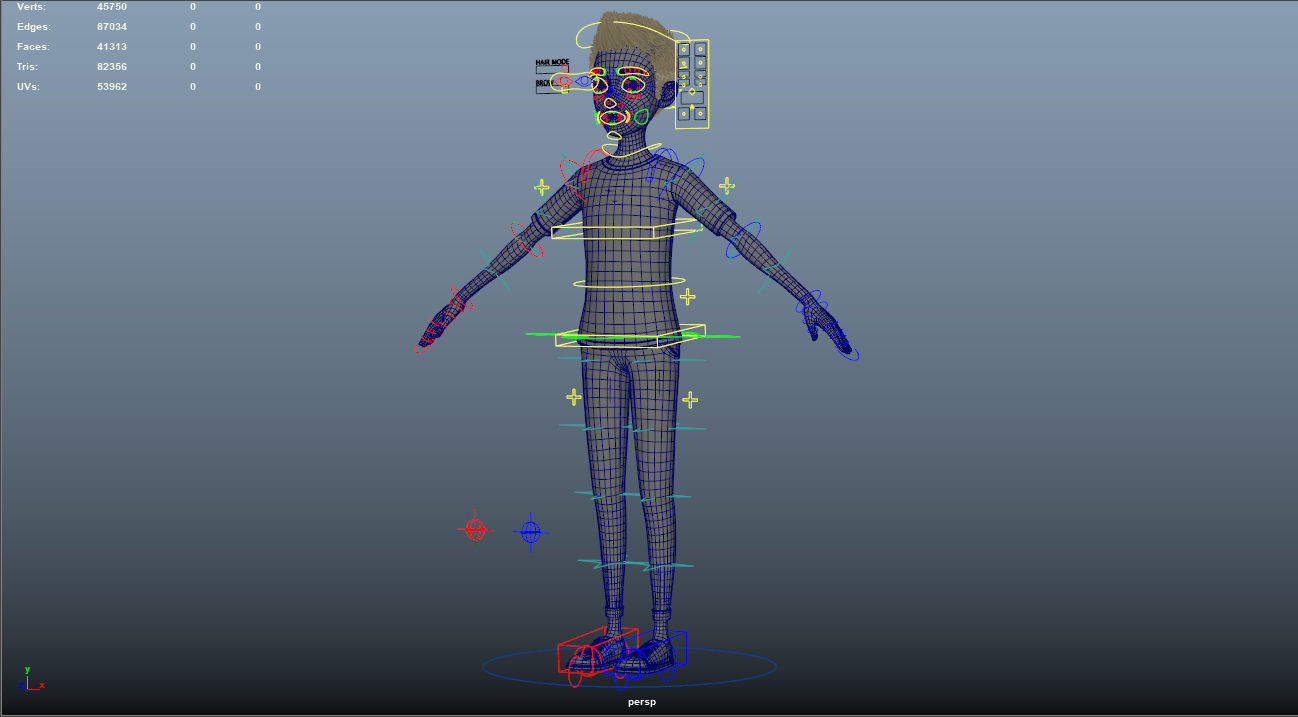The image size is (1298, 717).
Task: Select the blue ground root circle control
Action: (x=629, y=666)
